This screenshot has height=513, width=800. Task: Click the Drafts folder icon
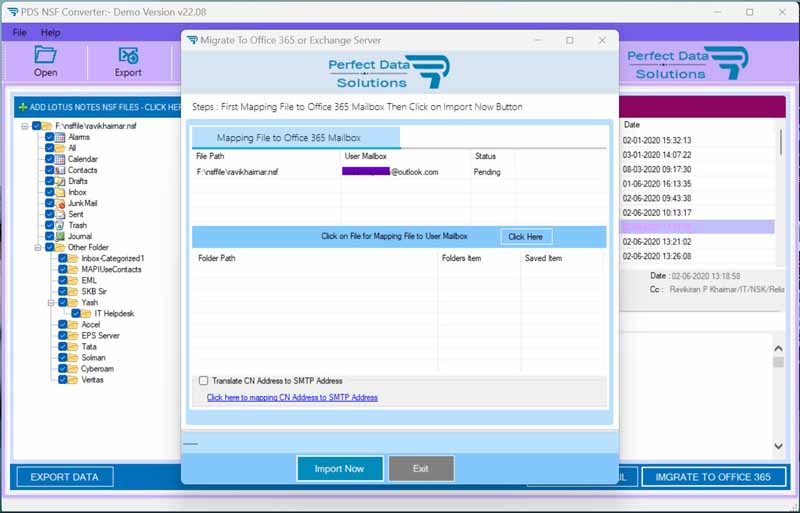point(60,181)
